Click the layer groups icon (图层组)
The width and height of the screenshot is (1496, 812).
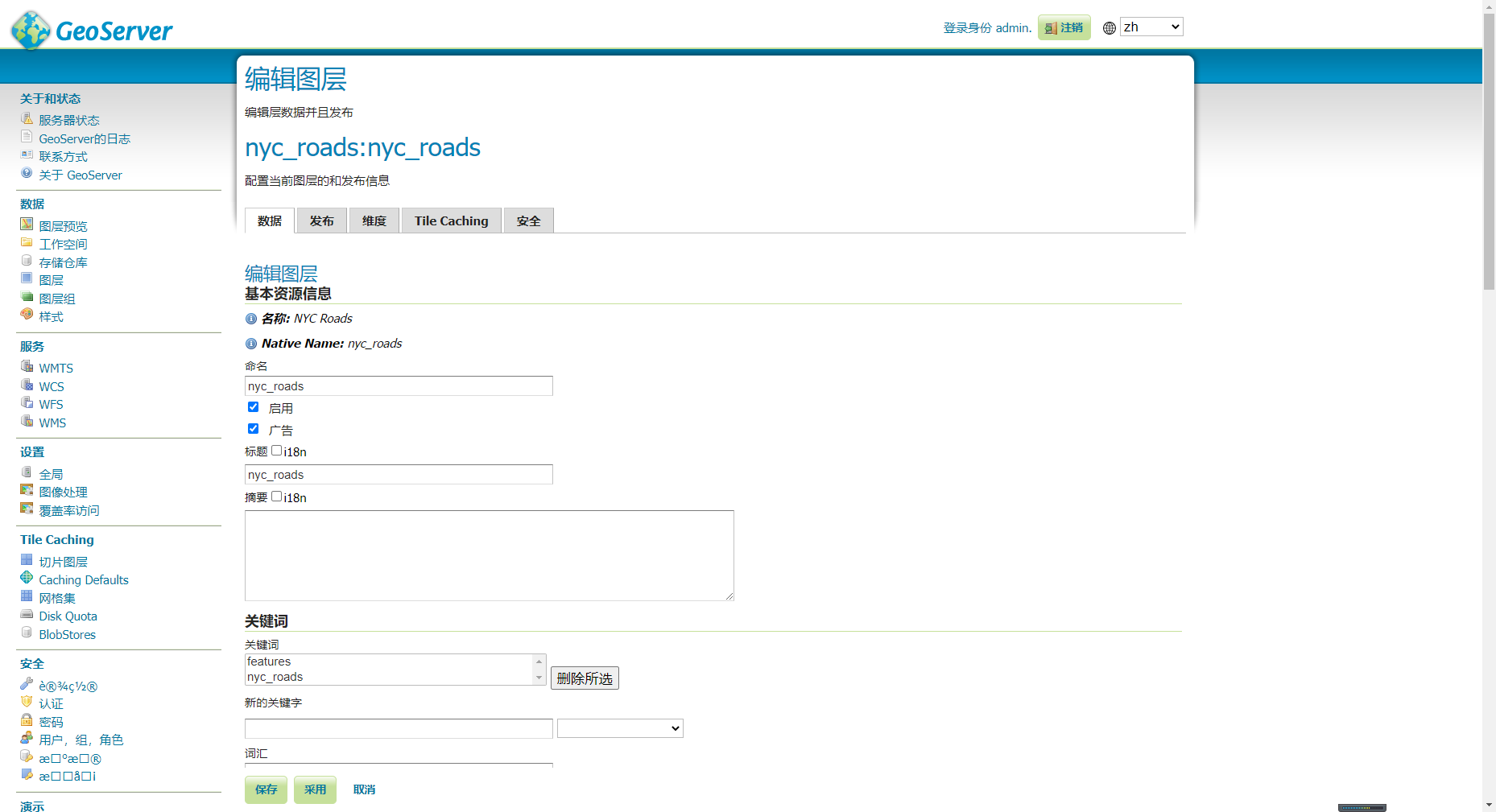point(27,297)
